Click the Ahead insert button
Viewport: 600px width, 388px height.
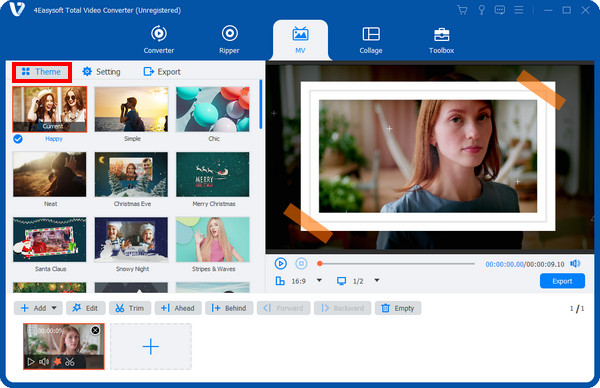178,308
